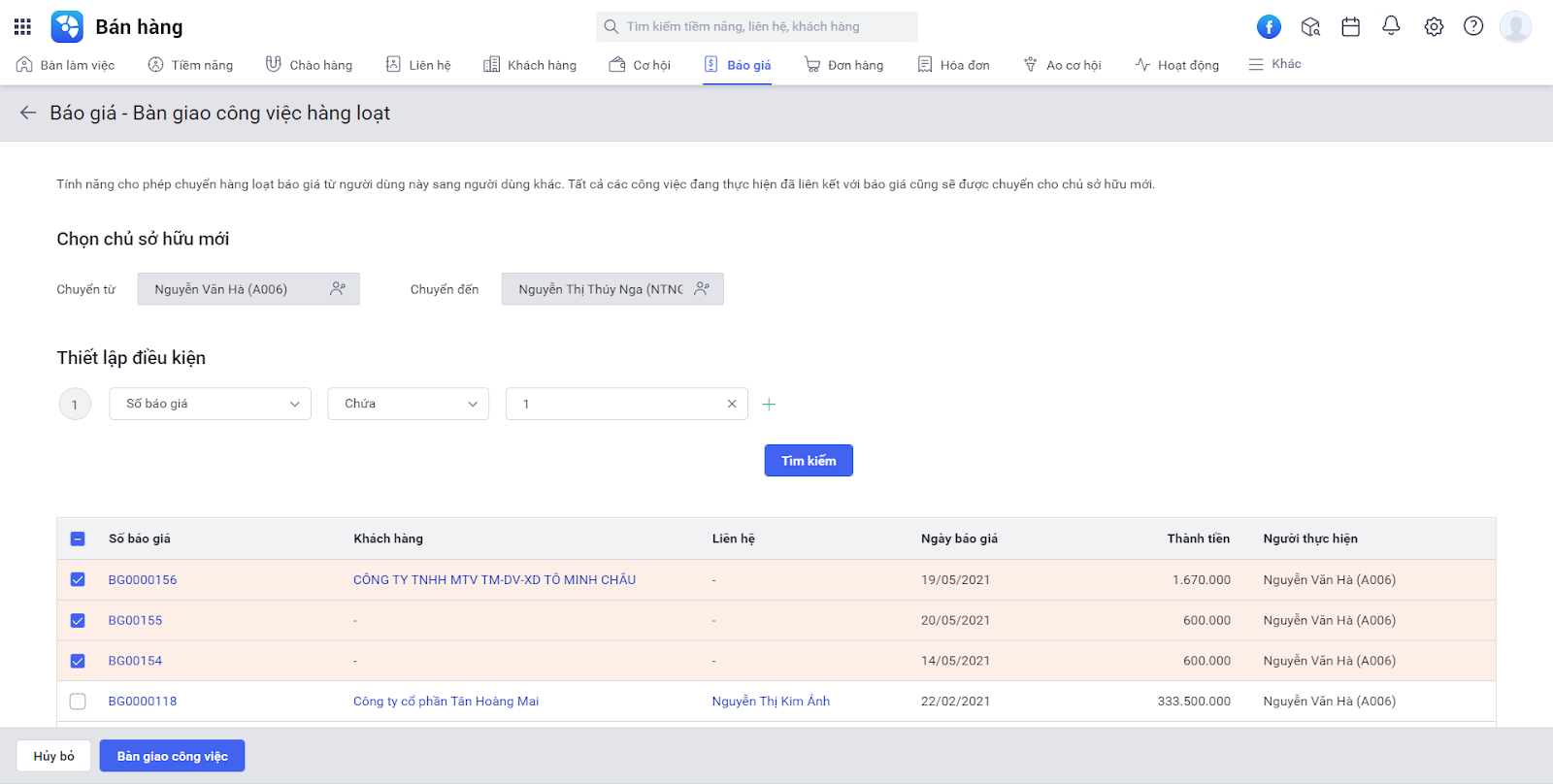The image size is (1553, 784).
Task: Check the BG0000118 row checkbox
Action: pos(78,702)
